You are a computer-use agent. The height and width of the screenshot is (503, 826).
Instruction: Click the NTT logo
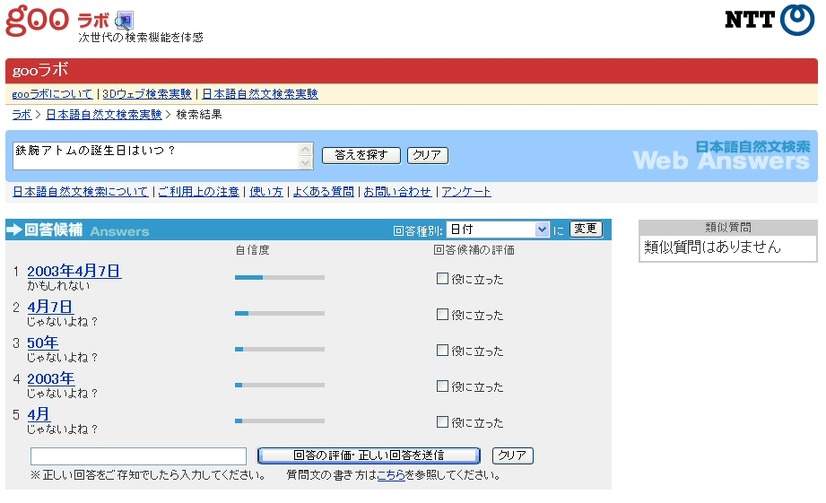[x=770, y=20]
